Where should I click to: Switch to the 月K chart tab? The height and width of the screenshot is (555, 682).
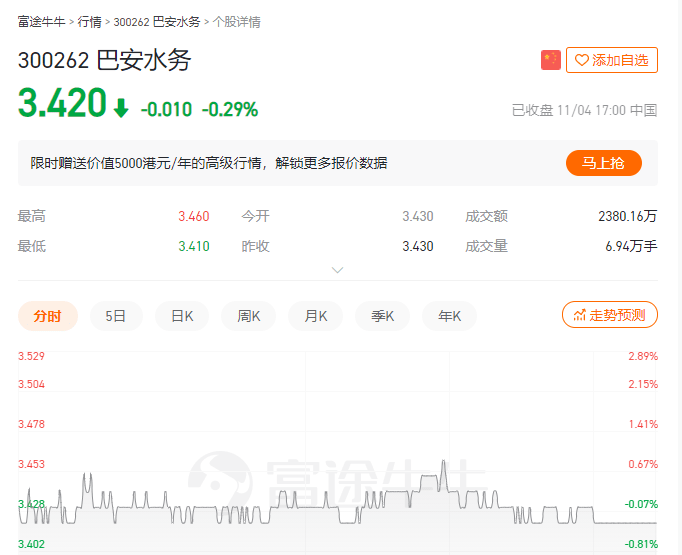(x=315, y=316)
